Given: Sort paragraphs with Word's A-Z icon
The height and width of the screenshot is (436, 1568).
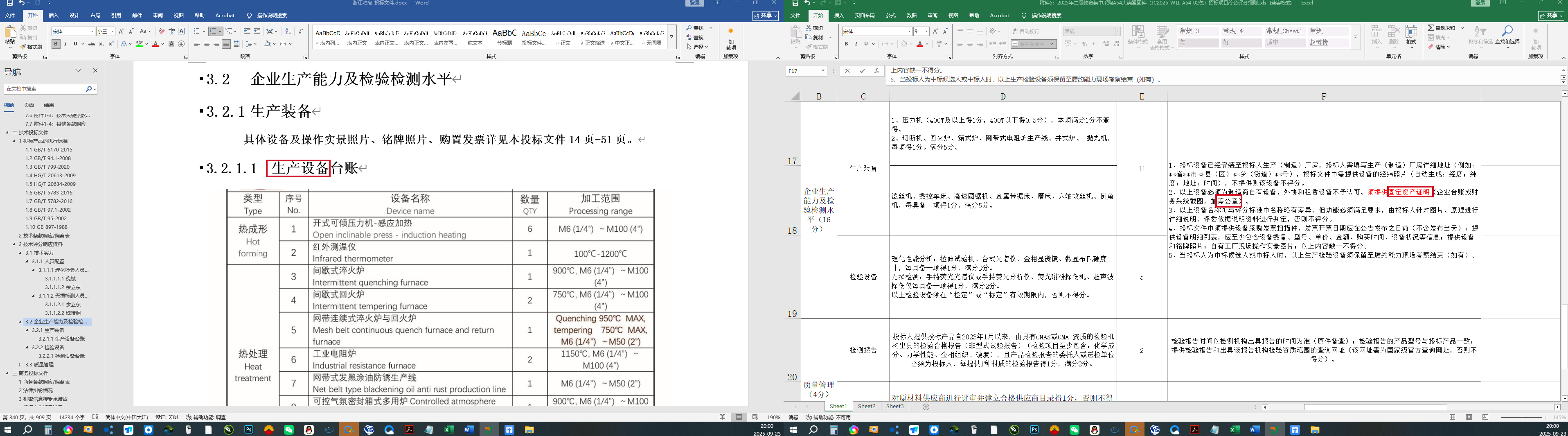Looking at the screenshot, I should [x=288, y=31].
